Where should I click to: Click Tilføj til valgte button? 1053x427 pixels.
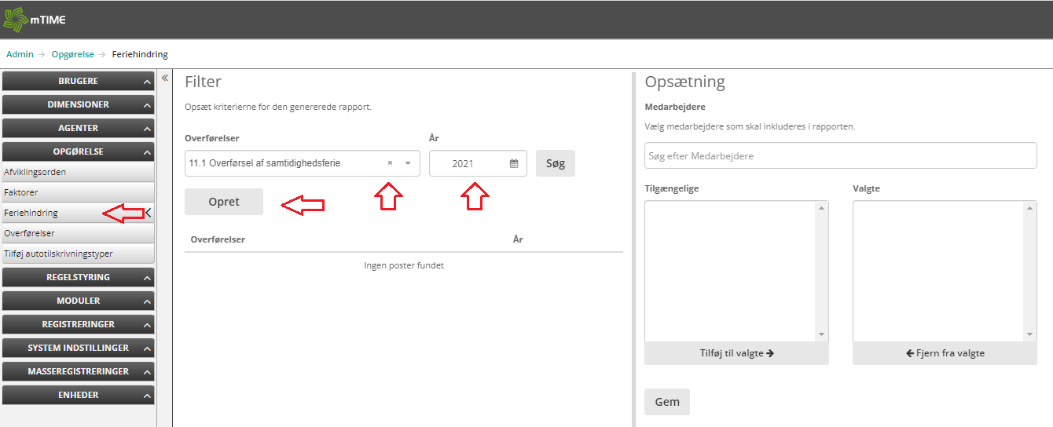click(x=737, y=353)
